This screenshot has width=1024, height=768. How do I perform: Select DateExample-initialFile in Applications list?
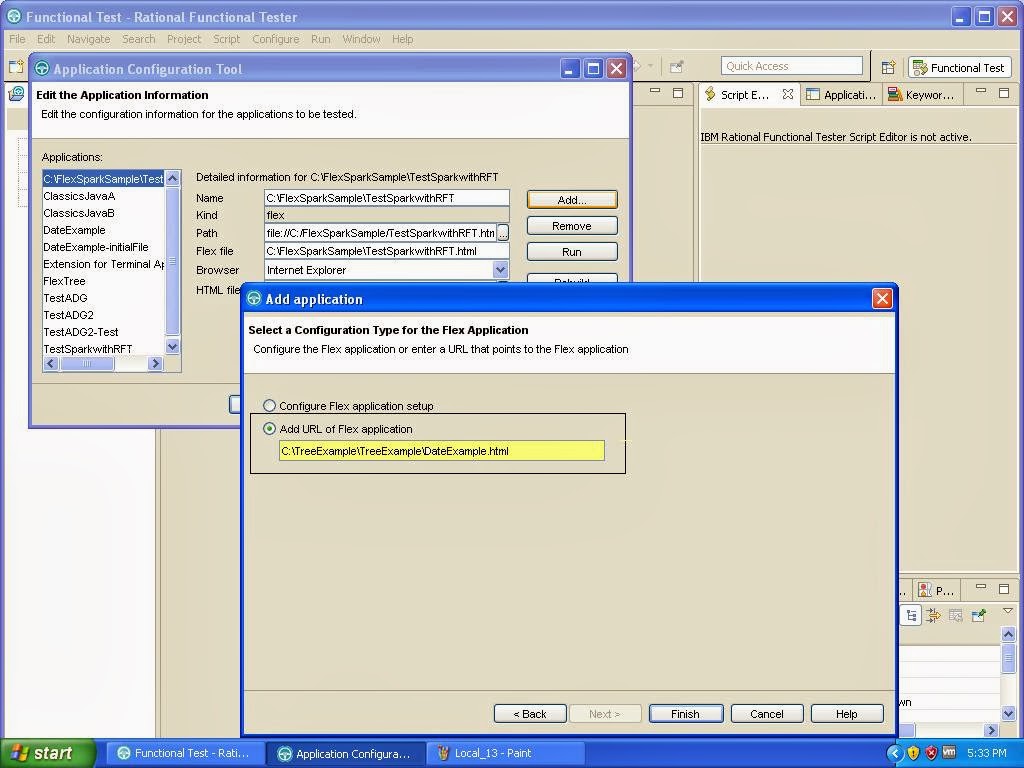(x=95, y=247)
